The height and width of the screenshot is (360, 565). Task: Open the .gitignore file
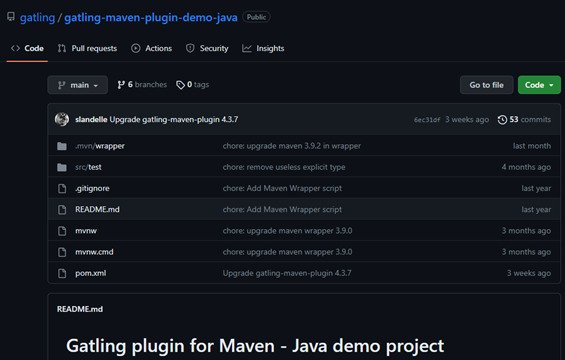(x=92, y=188)
